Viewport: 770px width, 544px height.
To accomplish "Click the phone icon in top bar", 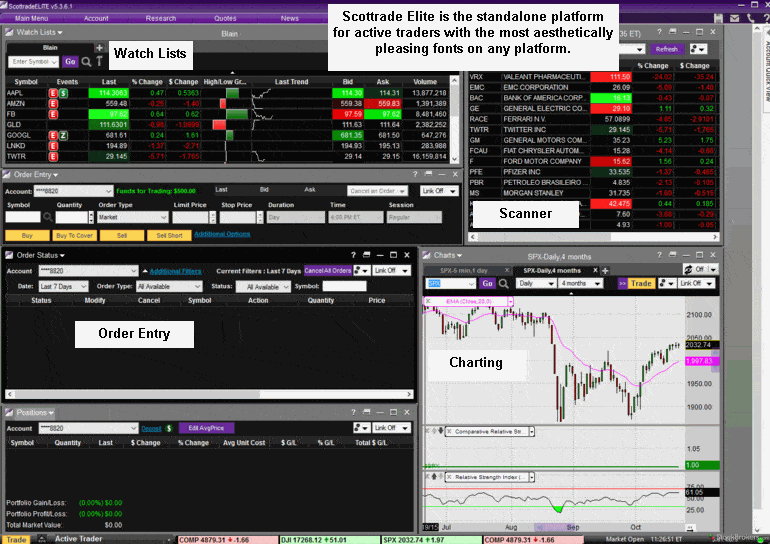I will 751,18.
